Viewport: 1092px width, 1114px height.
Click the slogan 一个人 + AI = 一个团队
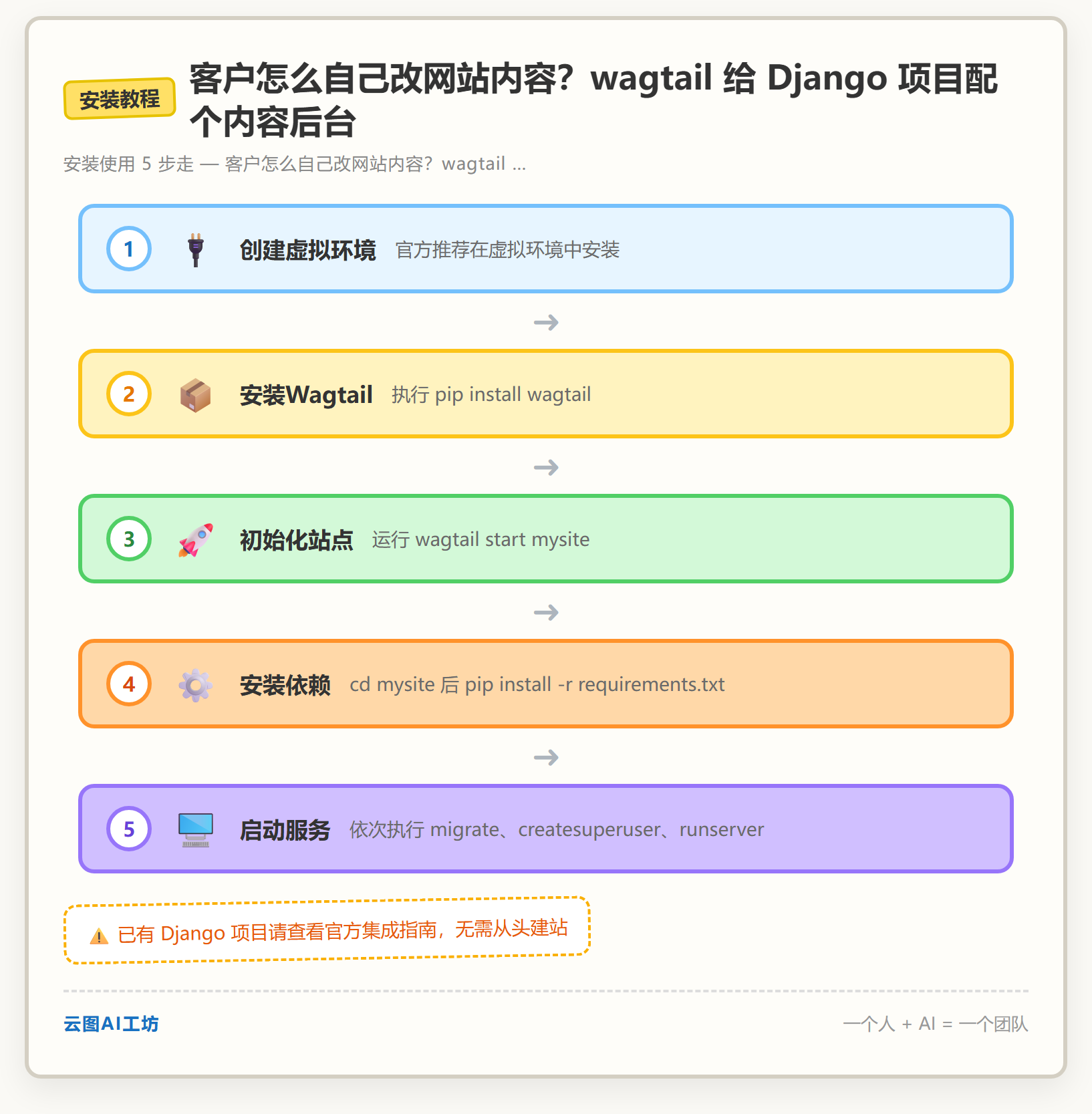pos(935,1024)
